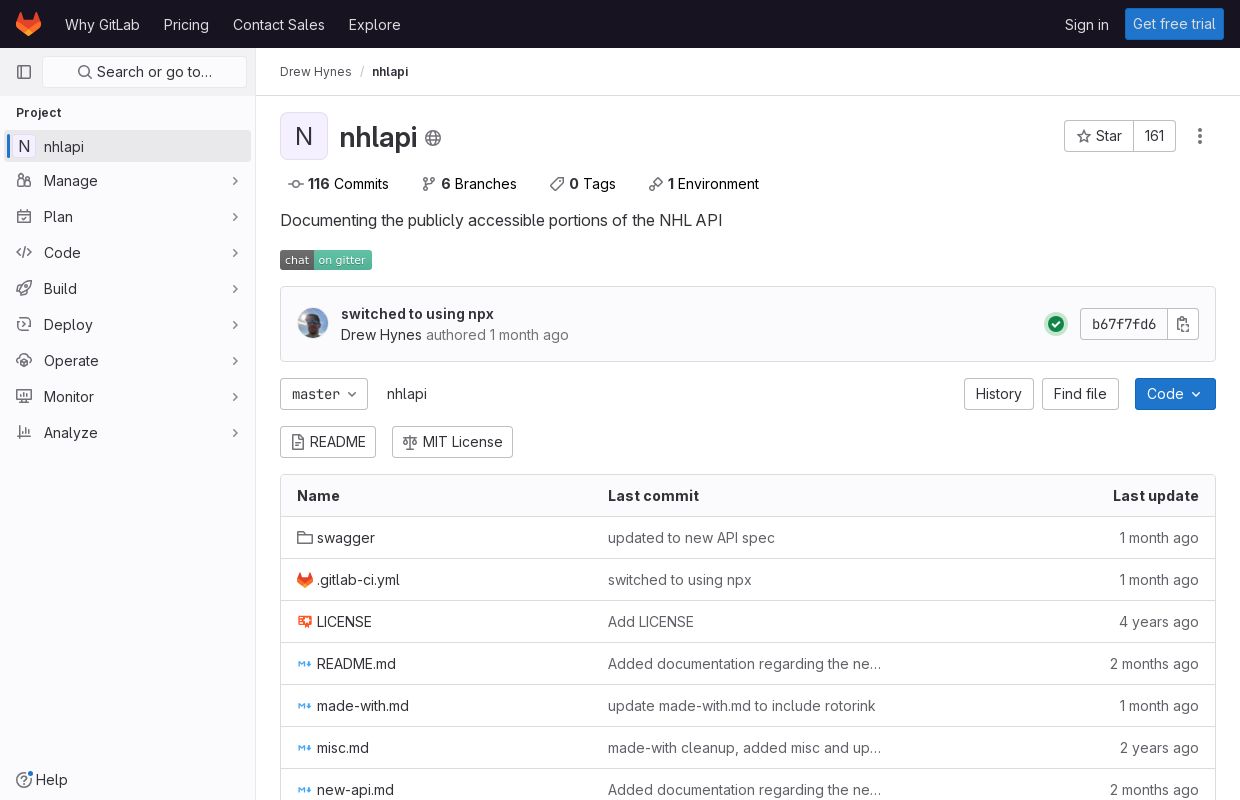Click the green pipeline passed status icon
The image size is (1240, 800).
coord(1056,324)
